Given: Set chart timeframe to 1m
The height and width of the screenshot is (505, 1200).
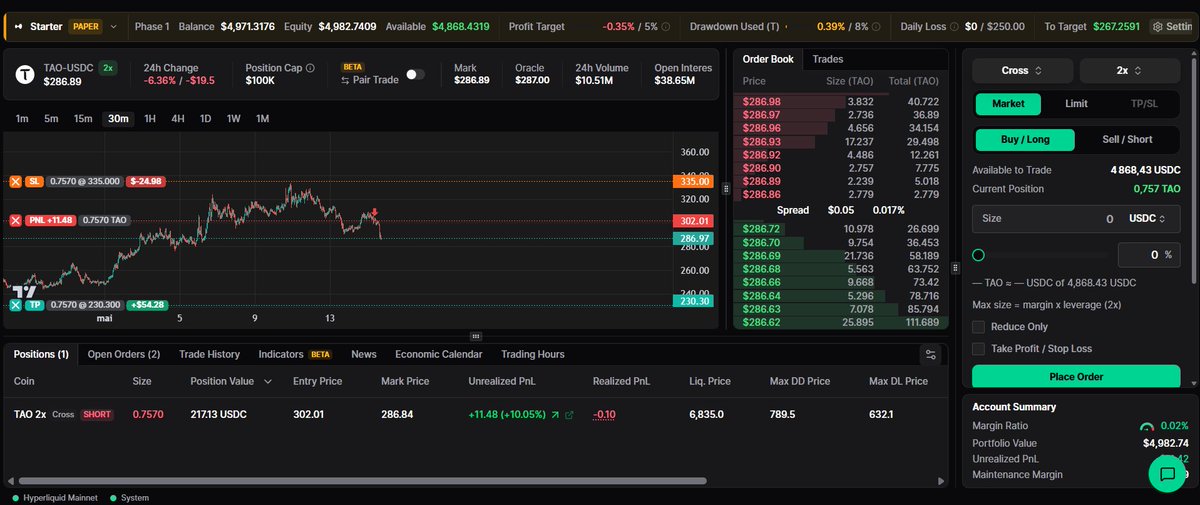Looking at the screenshot, I should click(x=22, y=119).
